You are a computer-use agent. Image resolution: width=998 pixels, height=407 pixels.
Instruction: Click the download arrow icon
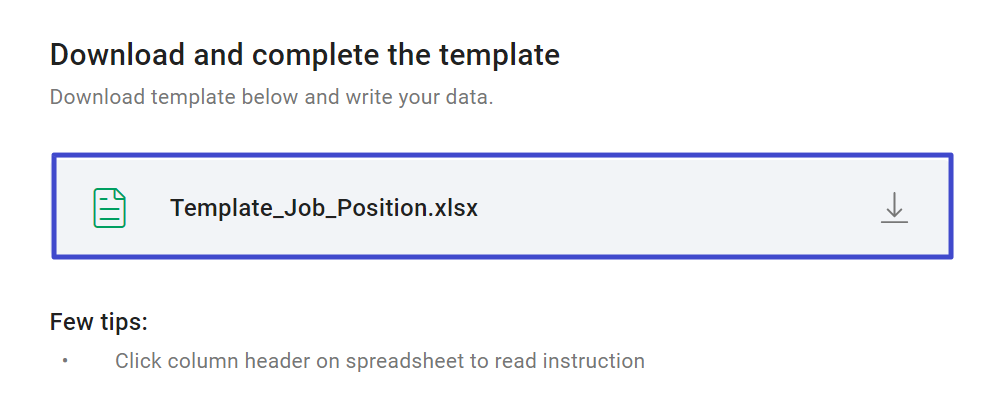894,208
